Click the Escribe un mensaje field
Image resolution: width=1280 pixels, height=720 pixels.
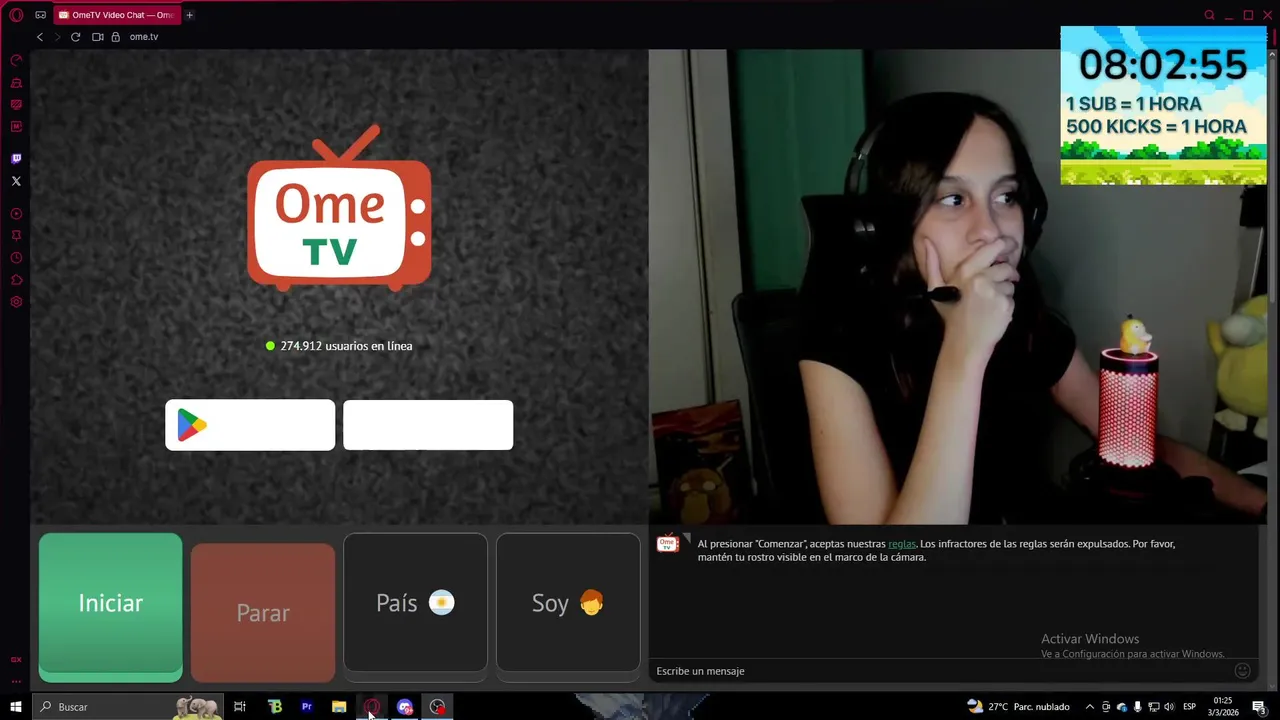pyautogui.click(x=940, y=671)
